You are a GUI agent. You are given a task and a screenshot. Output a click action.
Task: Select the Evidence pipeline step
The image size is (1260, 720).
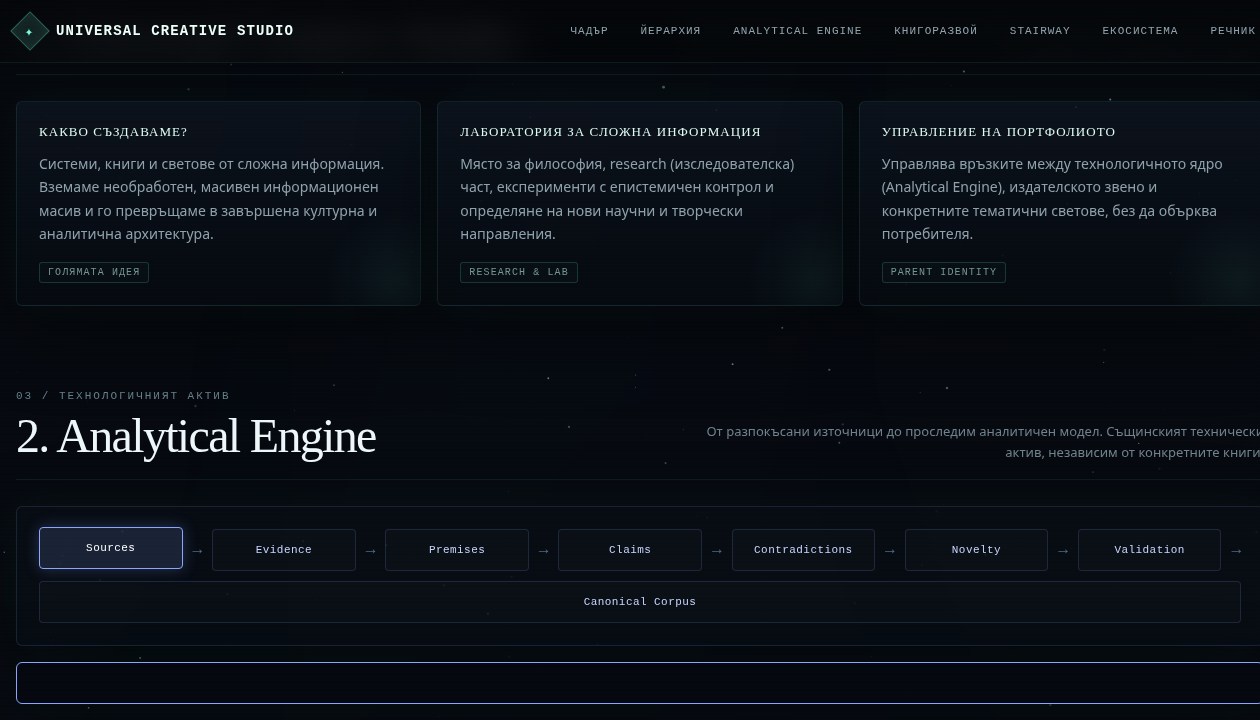point(284,550)
